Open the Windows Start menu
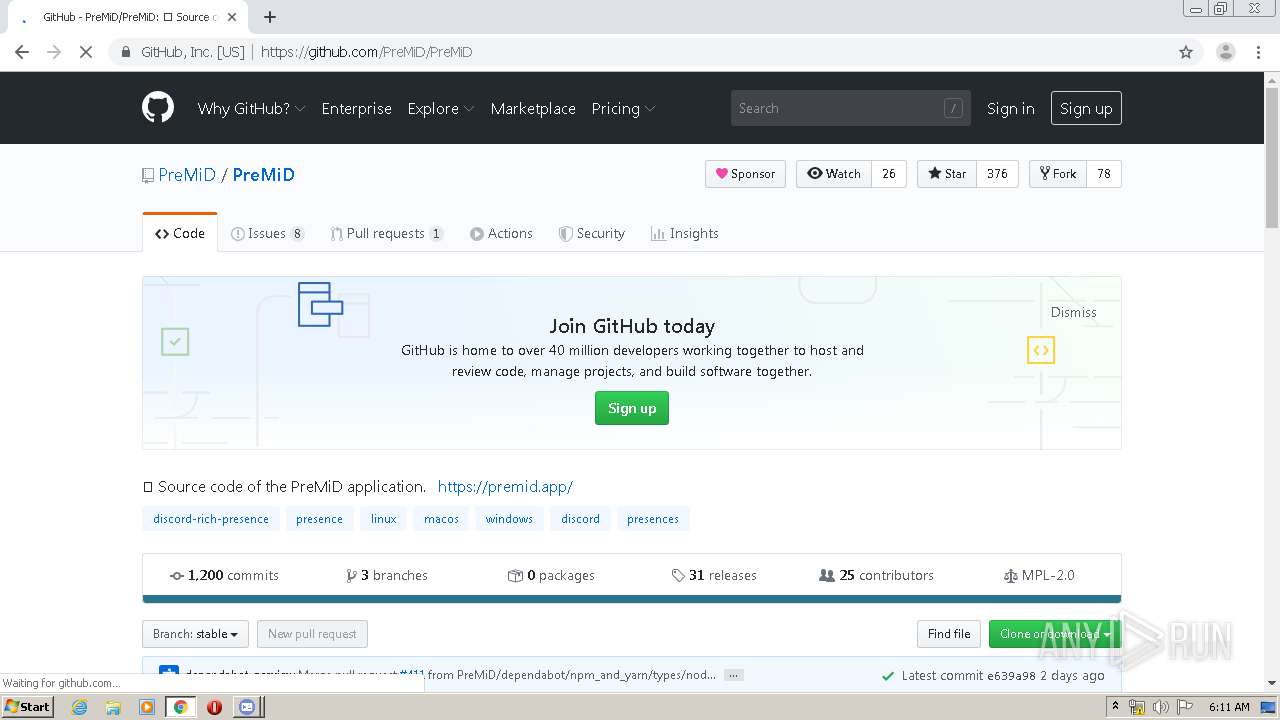The image size is (1280, 720). click(x=27, y=707)
